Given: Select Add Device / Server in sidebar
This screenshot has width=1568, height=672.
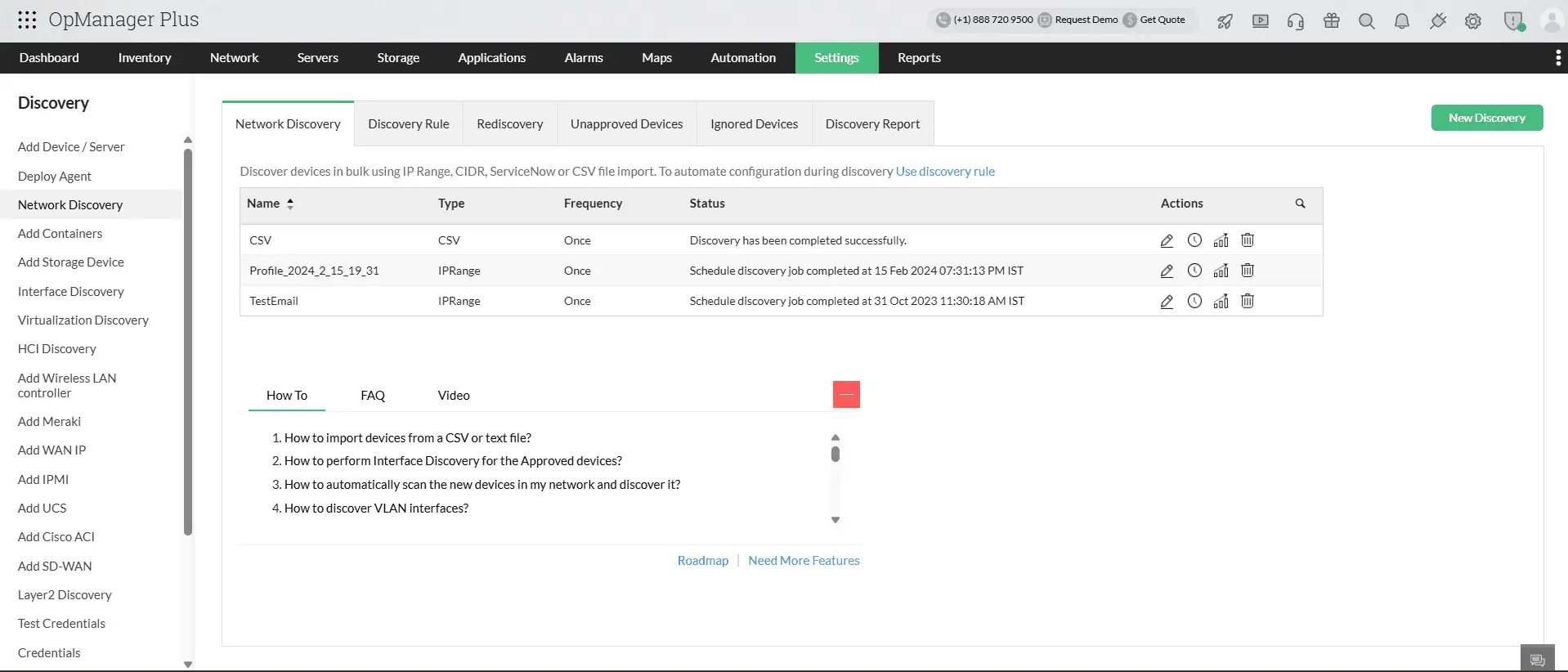Looking at the screenshot, I should coord(71,147).
